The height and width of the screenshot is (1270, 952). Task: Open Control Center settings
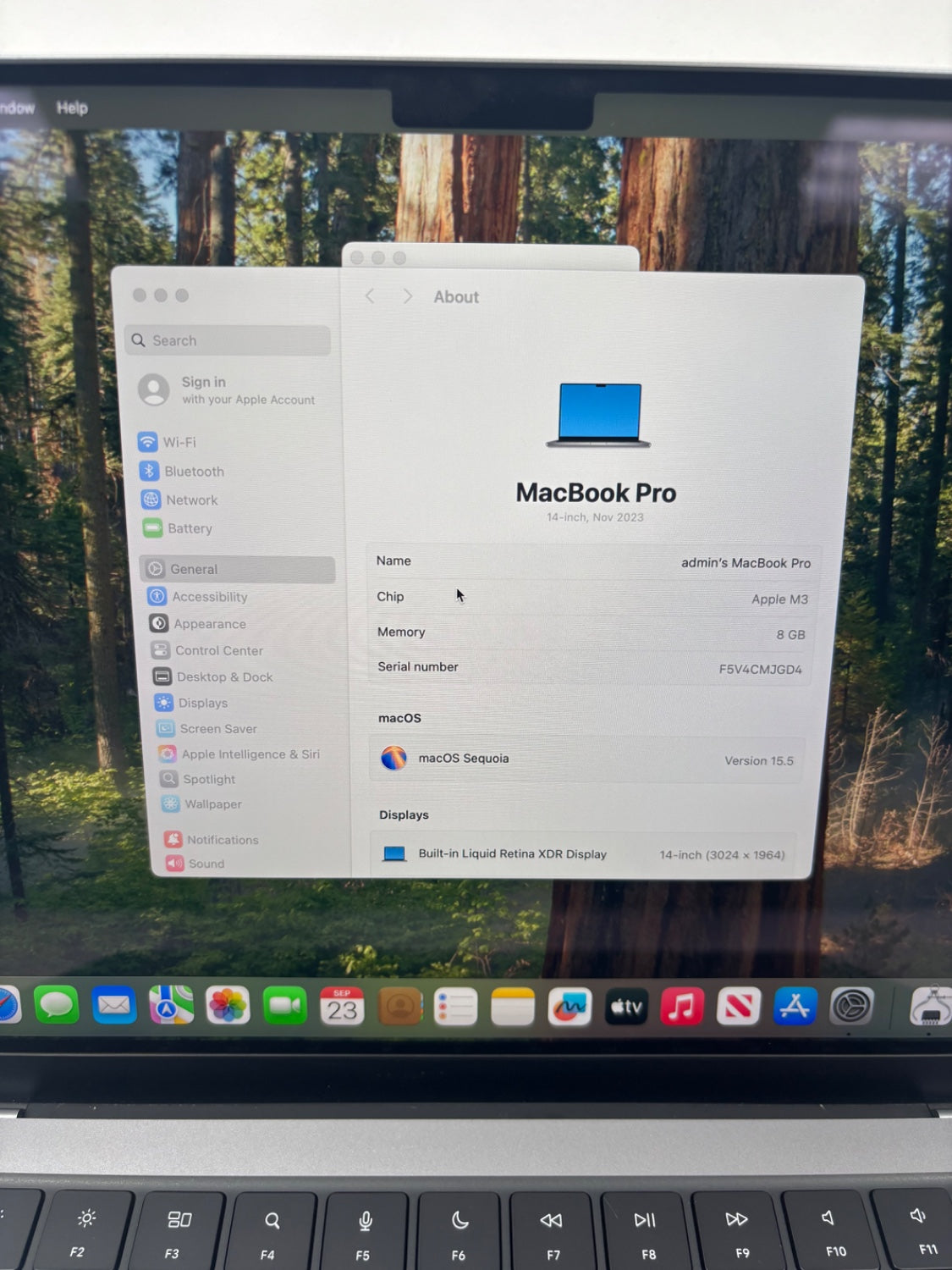click(x=218, y=650)
